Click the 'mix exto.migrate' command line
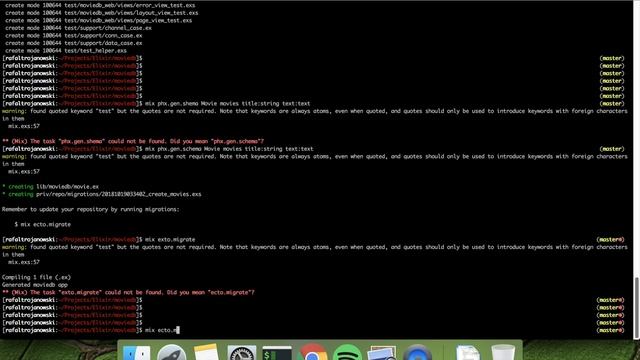This screenshot has width=640, height=360. [x=170, y=239]
